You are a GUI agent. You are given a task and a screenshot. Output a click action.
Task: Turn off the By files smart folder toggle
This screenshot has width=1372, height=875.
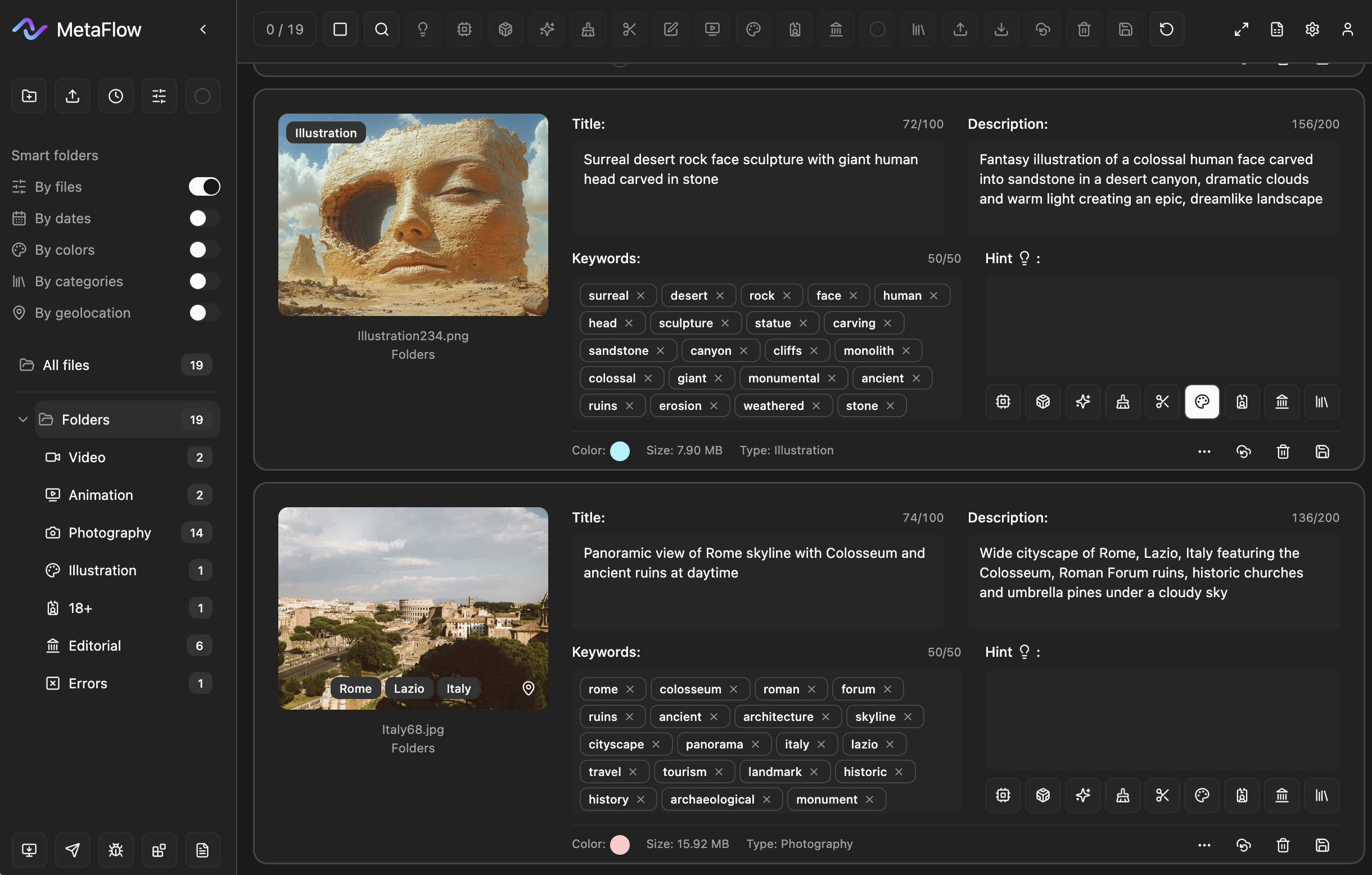[204, 187]
